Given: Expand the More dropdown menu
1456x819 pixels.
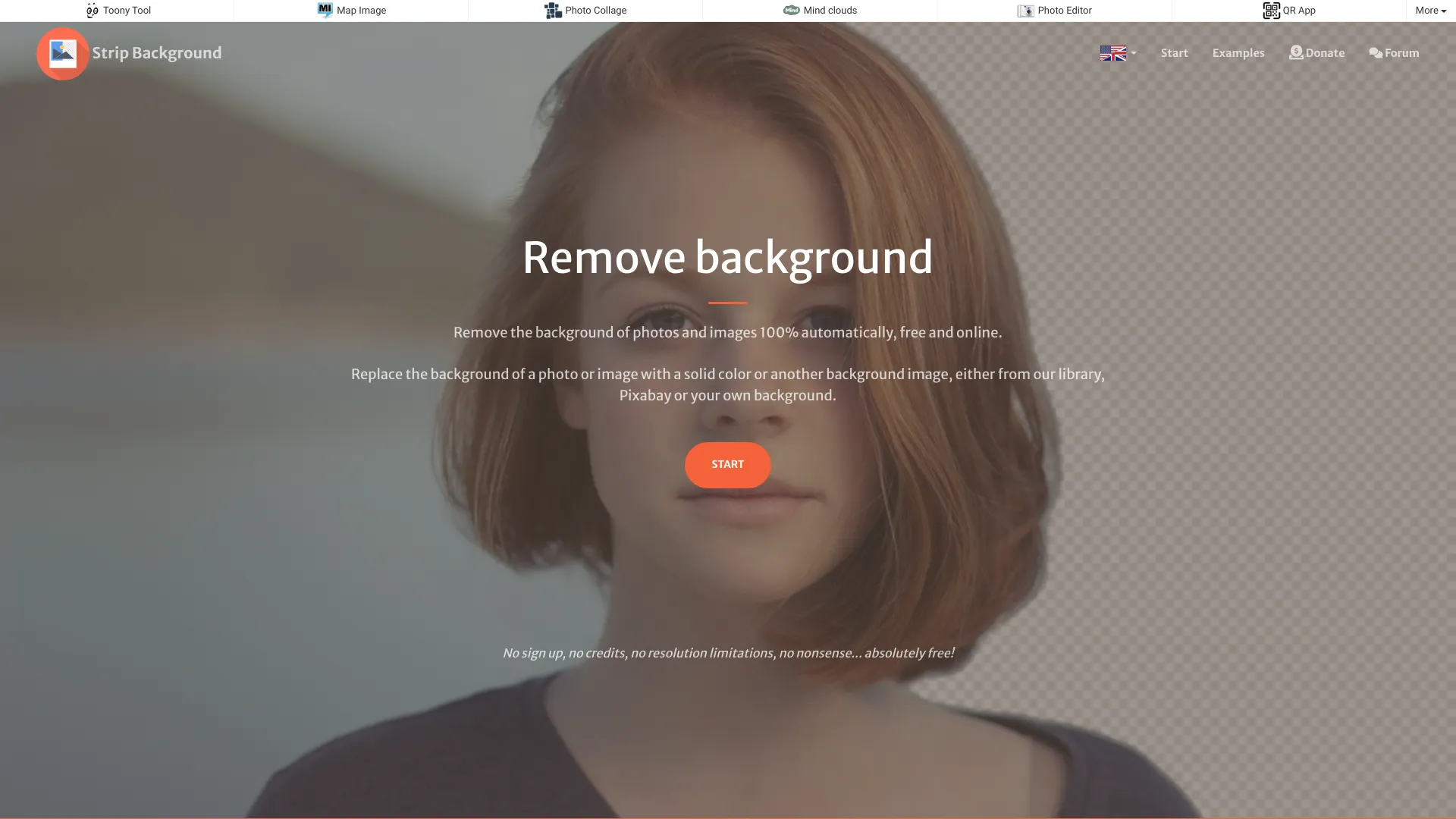Looking at the screenshot, I should click(1430, 10).
